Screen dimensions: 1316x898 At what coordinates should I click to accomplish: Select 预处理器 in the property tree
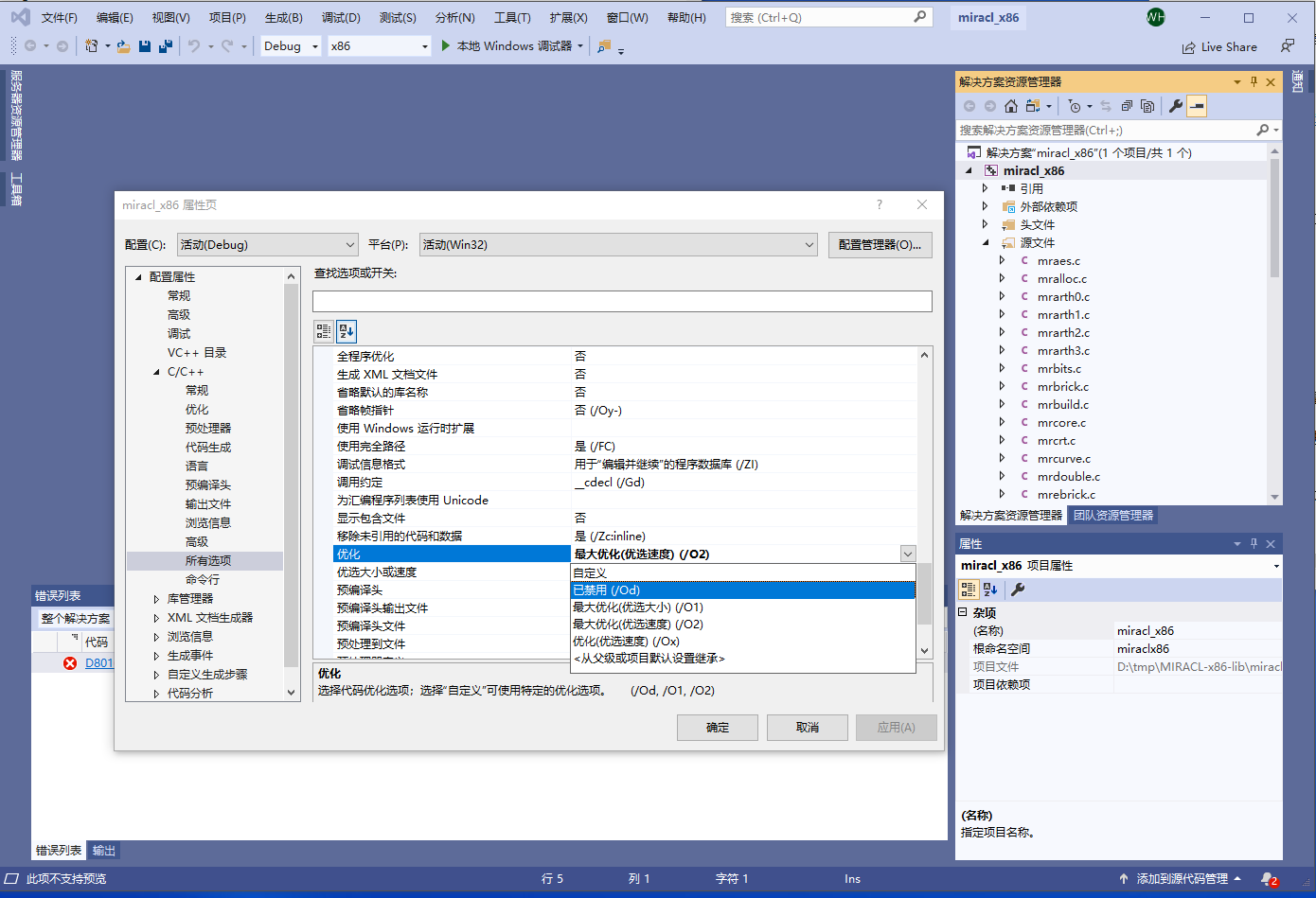(208, 429)
